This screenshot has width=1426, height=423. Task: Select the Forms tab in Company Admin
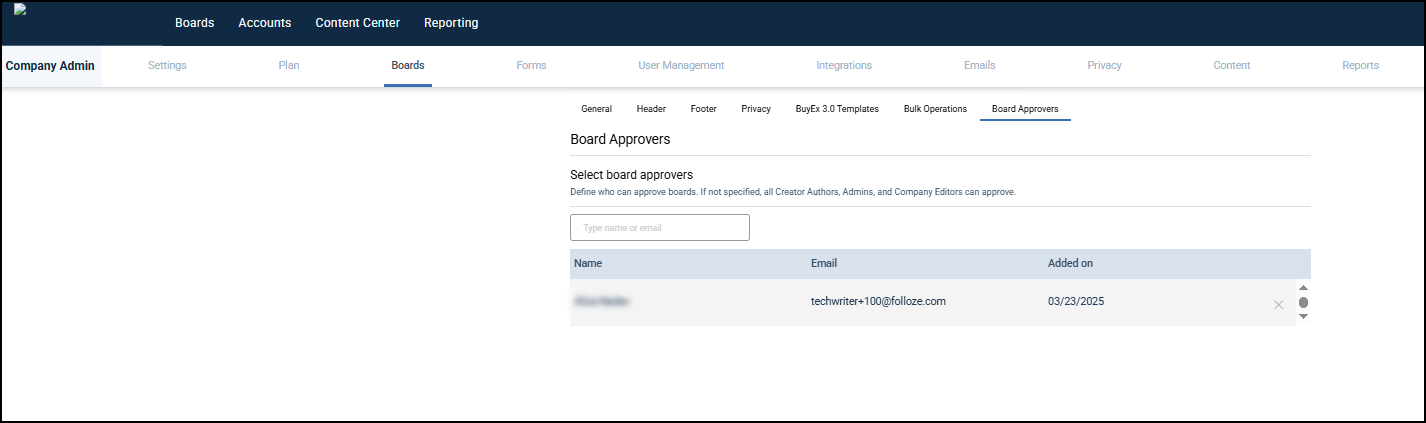pyautogui.click(x=531, y=66)
